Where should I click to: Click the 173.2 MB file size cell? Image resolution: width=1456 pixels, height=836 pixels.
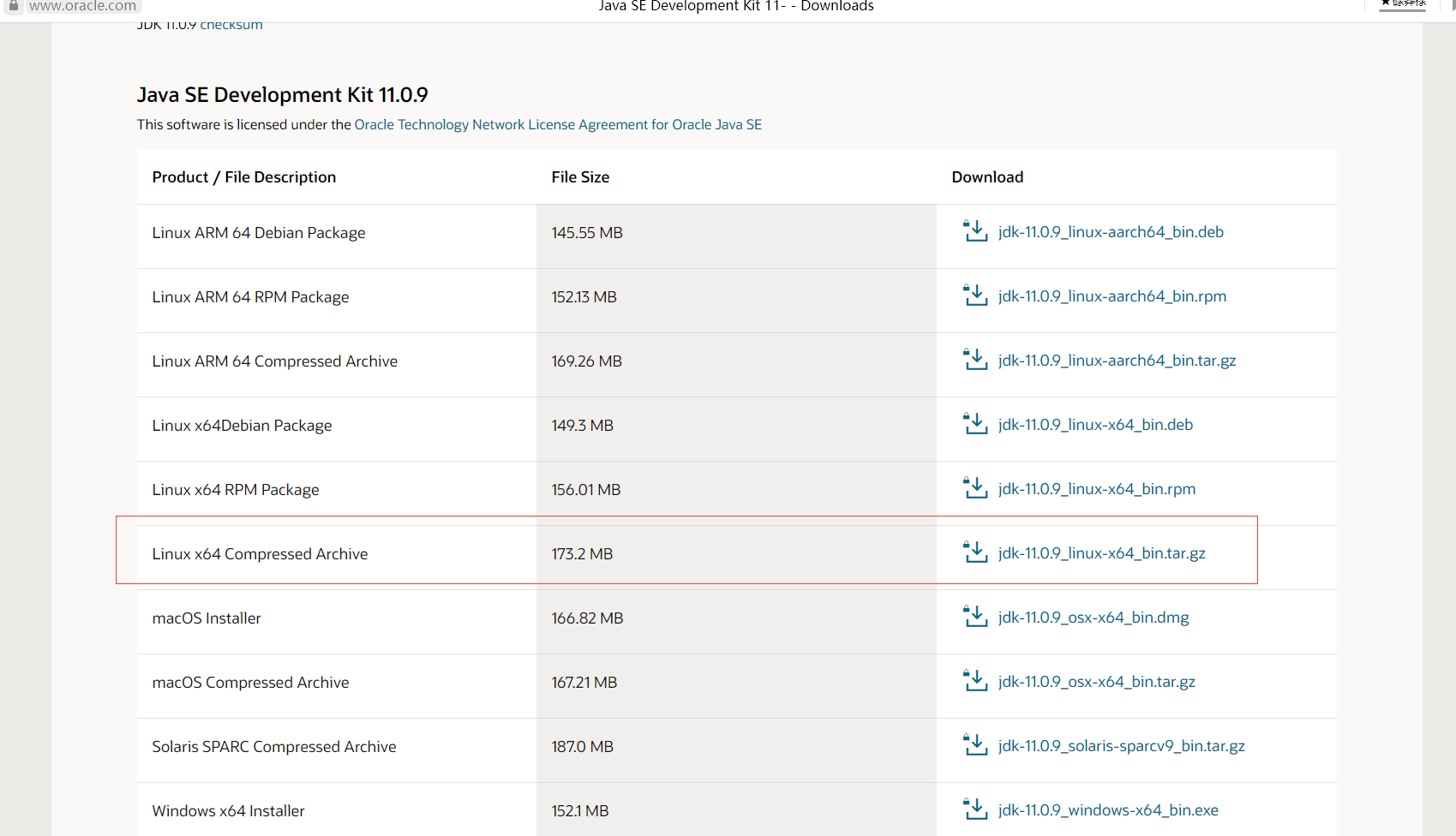(736, 558)
